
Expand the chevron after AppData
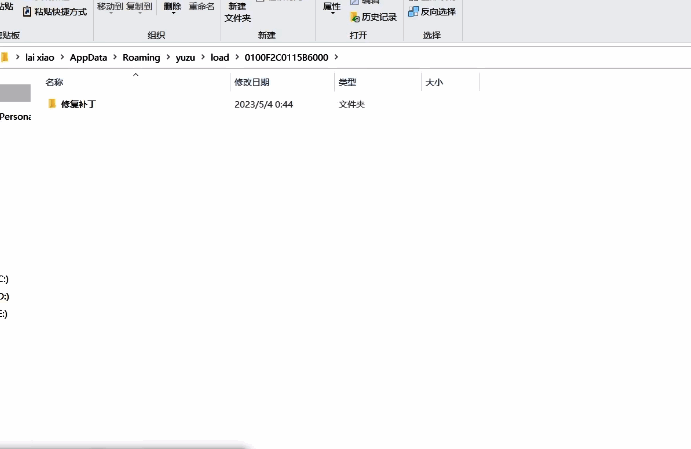[x=115, y=57]
